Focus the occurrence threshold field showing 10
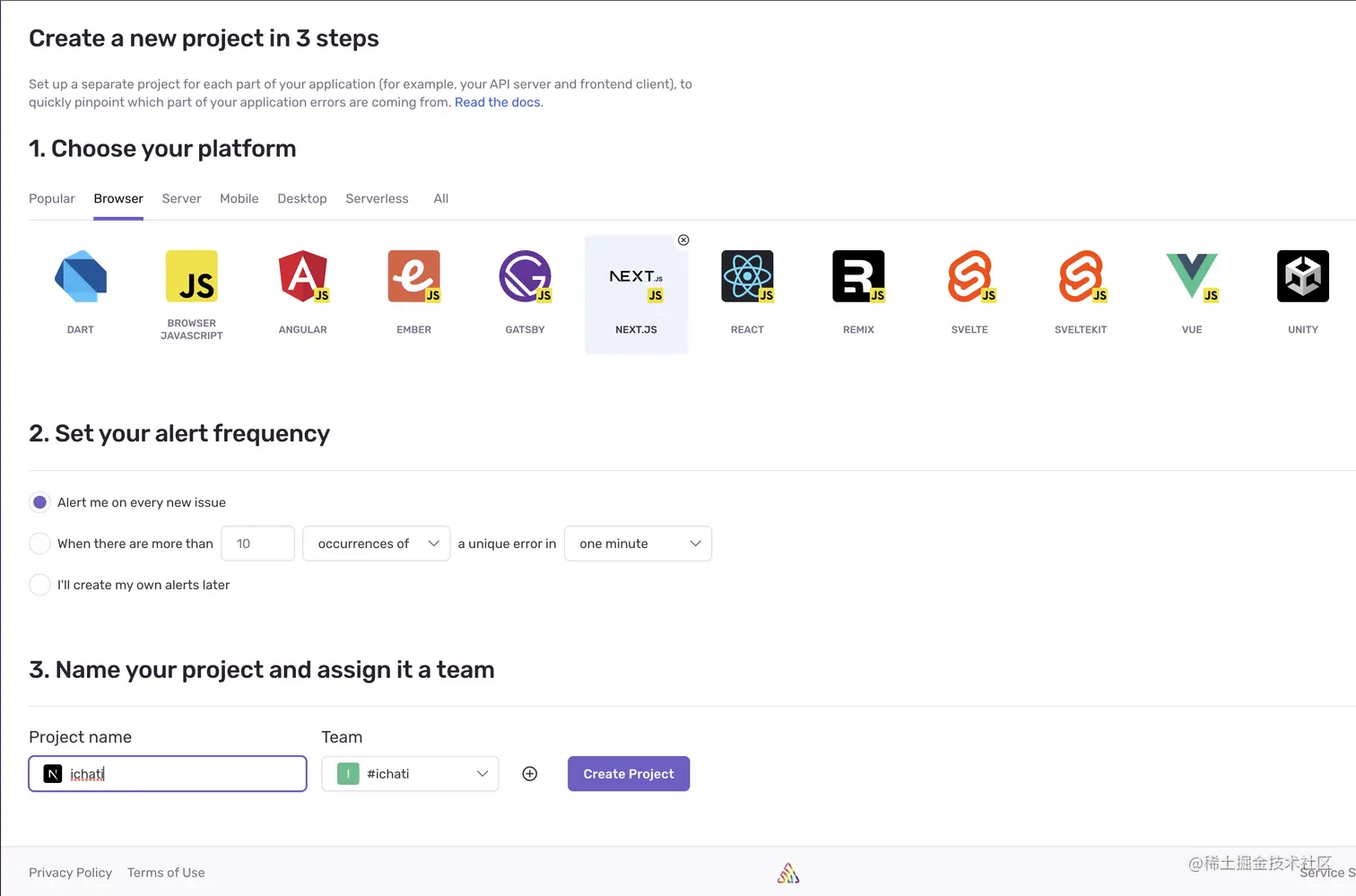 pos(258,544)
